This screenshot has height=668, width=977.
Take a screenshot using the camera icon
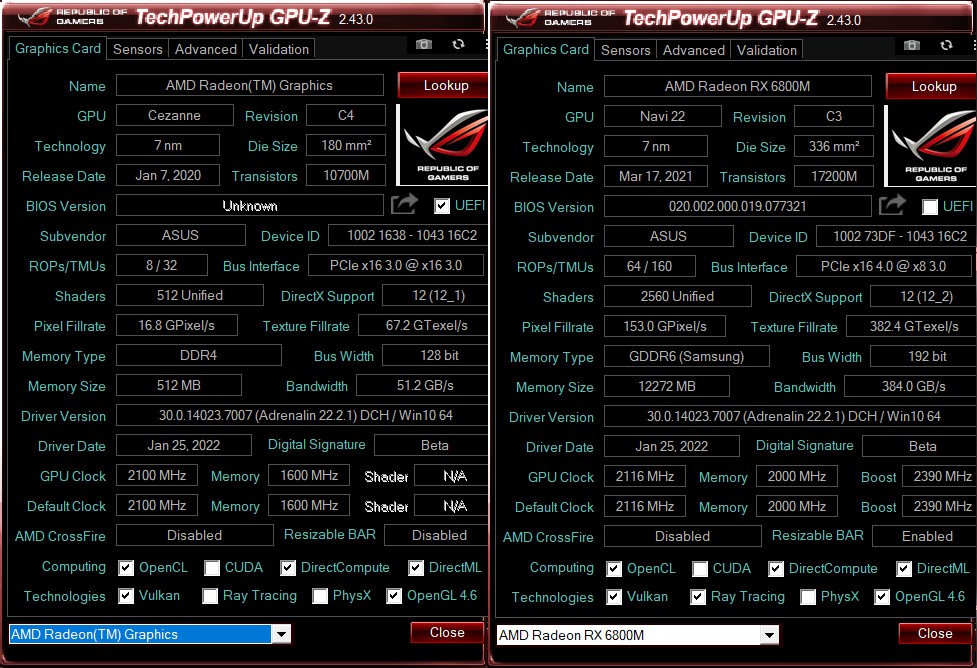tap(423, 44)
